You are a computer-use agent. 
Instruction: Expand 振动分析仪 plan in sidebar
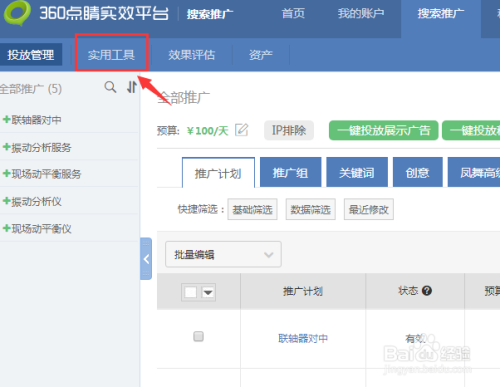point(7,201)
